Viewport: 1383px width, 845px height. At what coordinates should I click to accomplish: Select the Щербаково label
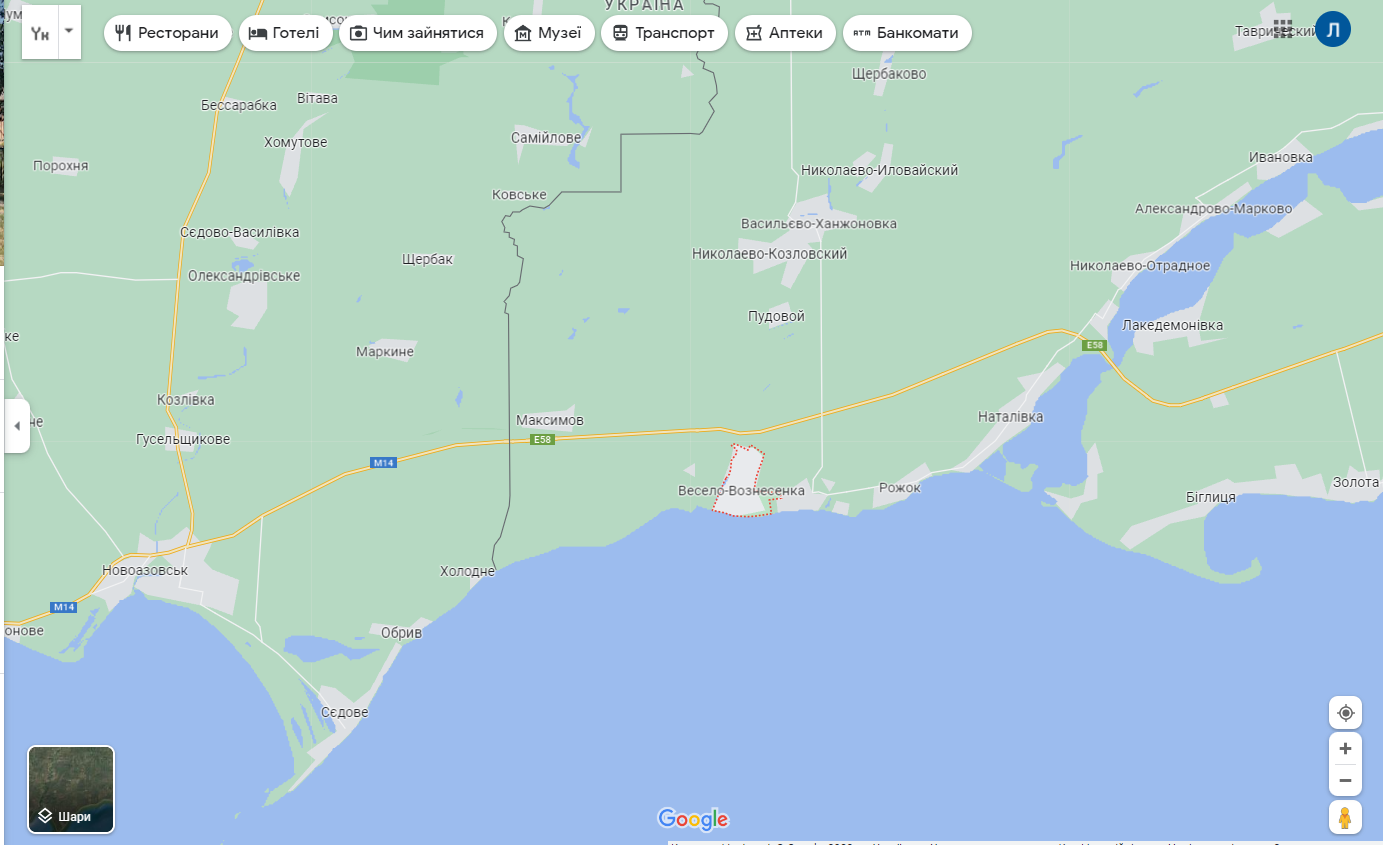point(889,74)
